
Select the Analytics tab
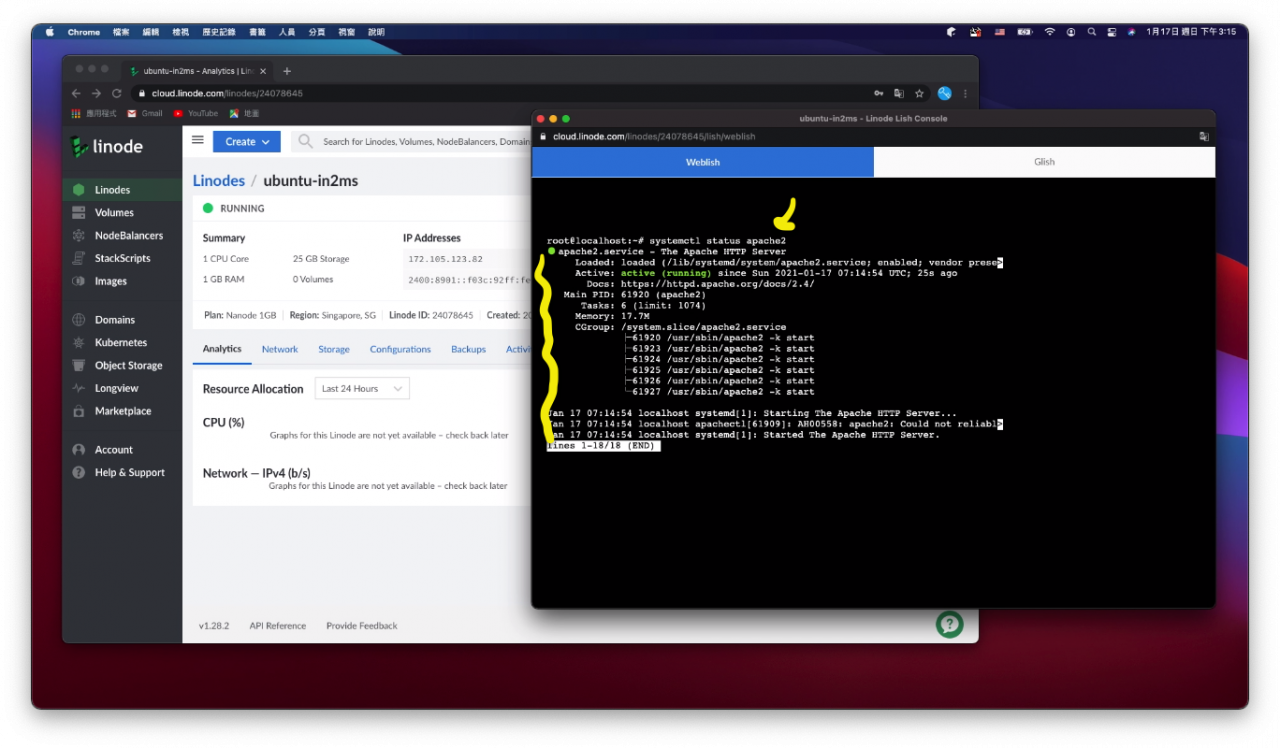[222, 349]
